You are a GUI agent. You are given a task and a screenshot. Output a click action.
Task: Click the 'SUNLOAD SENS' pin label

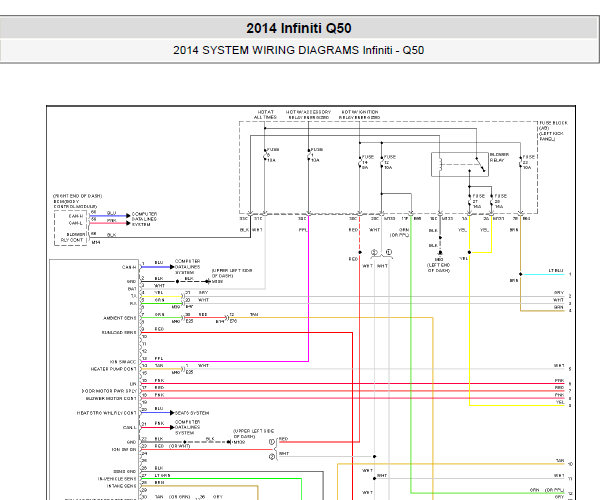[x=119, y=333]
